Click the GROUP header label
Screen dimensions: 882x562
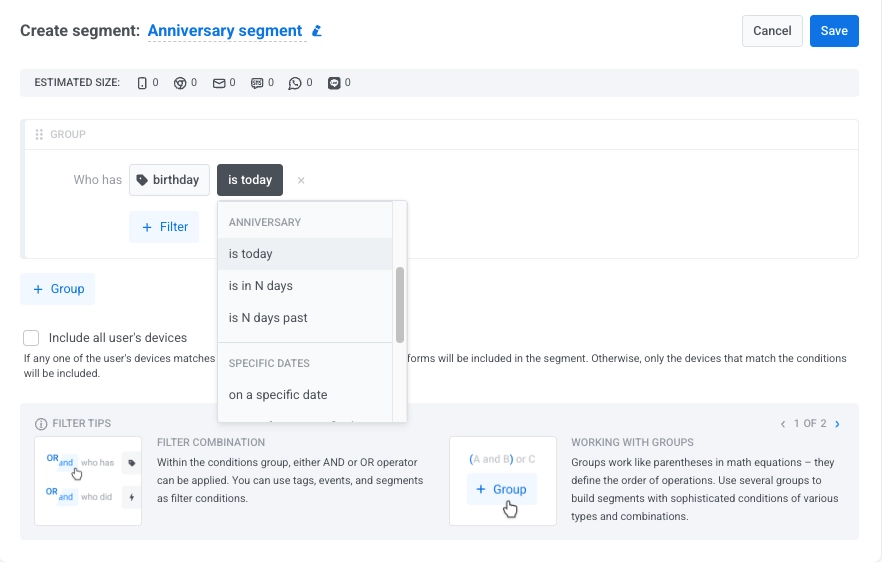(x=68, y=134)
